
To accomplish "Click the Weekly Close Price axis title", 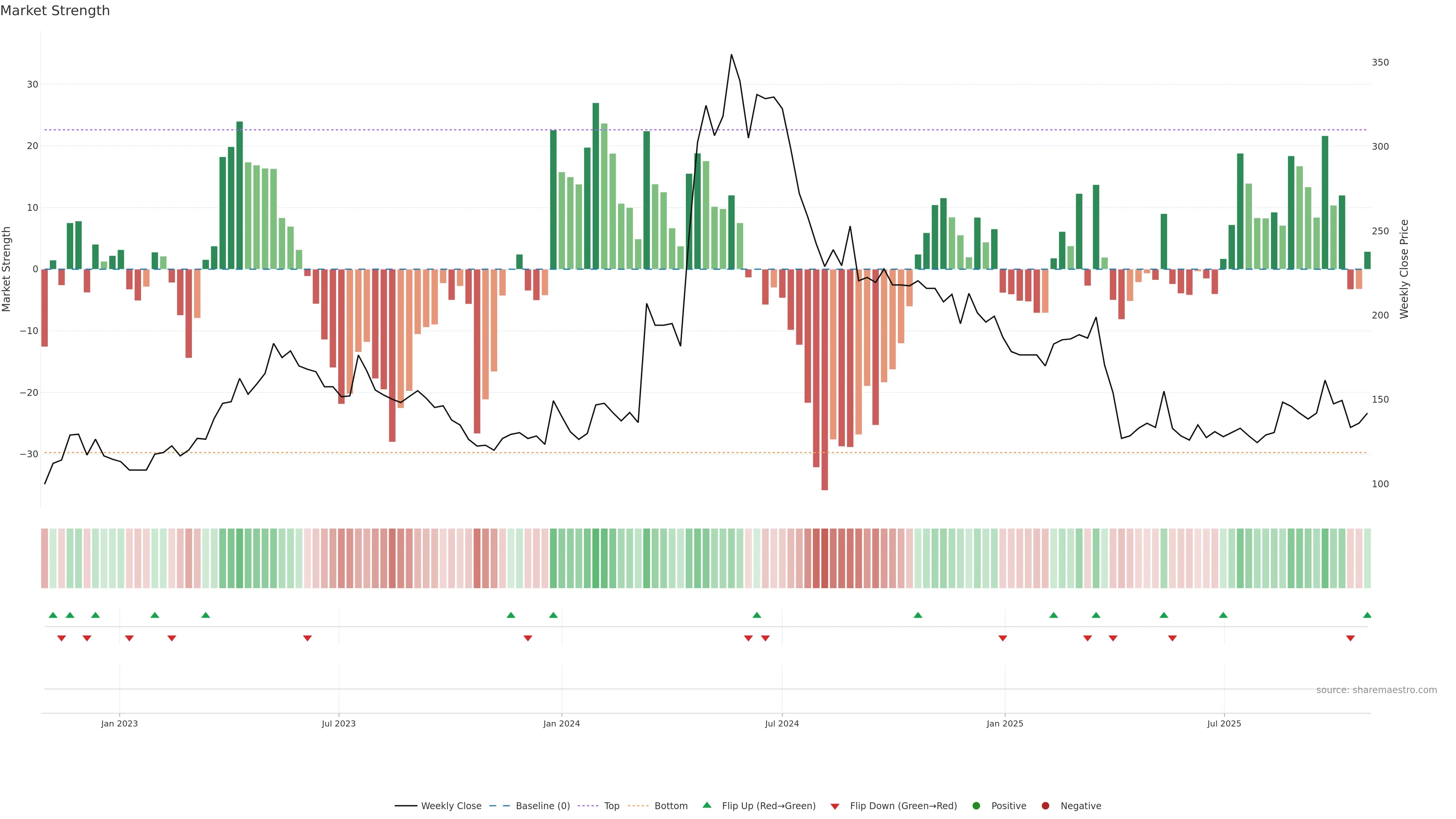I will (x=1404, y=269).
